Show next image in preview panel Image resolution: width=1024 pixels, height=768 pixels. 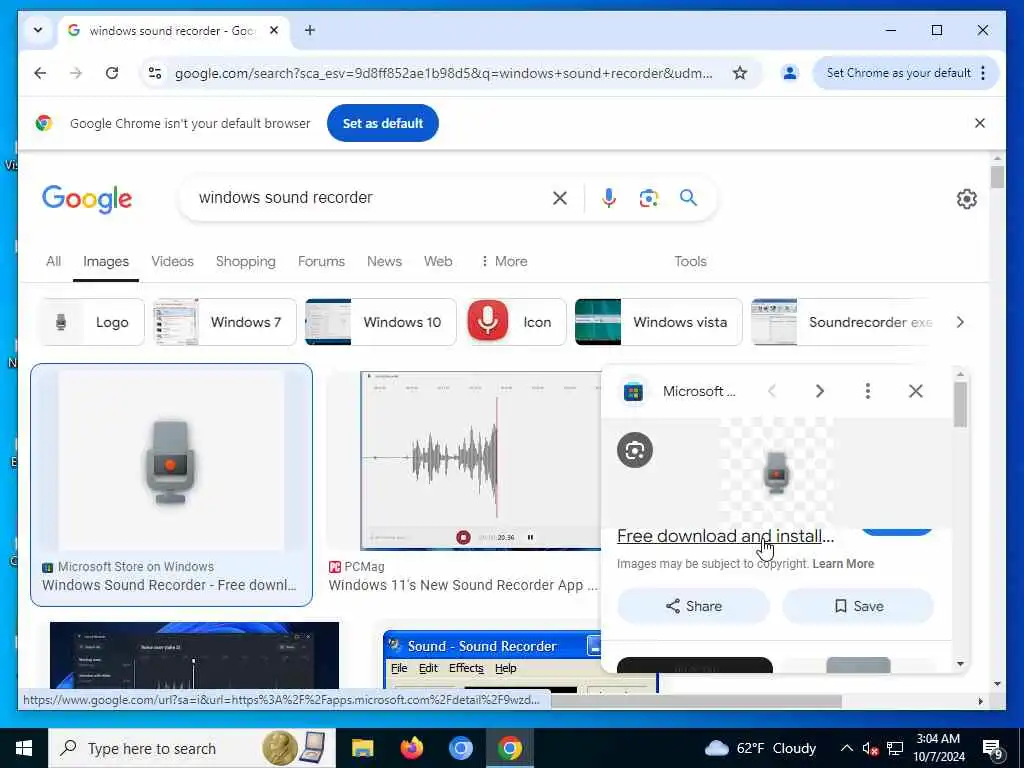(820, 391)
